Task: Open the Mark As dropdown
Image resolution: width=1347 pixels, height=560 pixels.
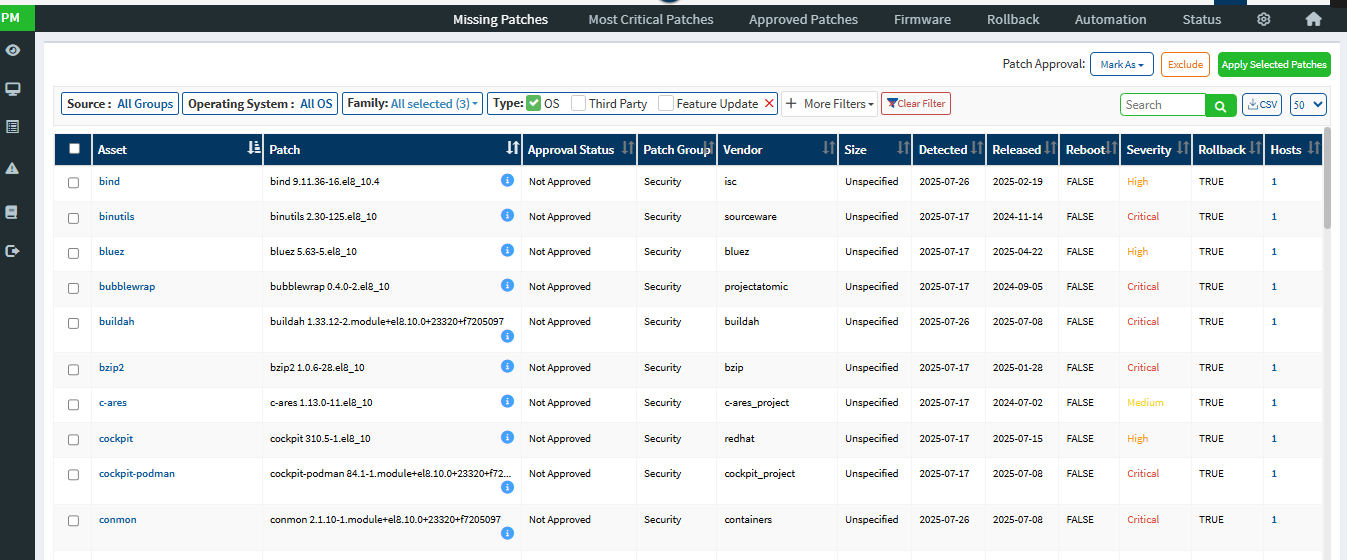Action: [x=1122, y=64]
